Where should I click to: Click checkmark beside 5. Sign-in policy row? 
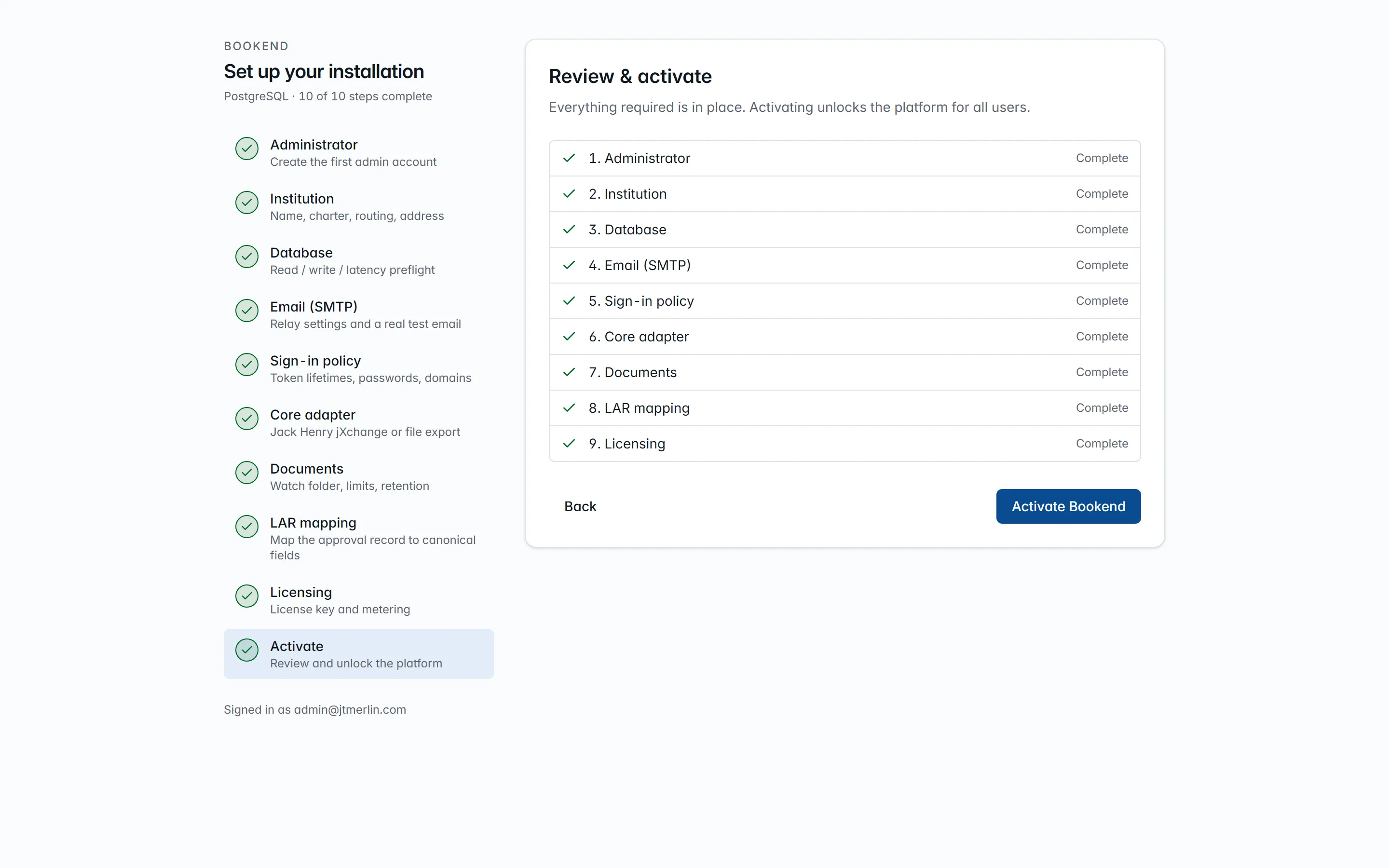tap(569, 300)
